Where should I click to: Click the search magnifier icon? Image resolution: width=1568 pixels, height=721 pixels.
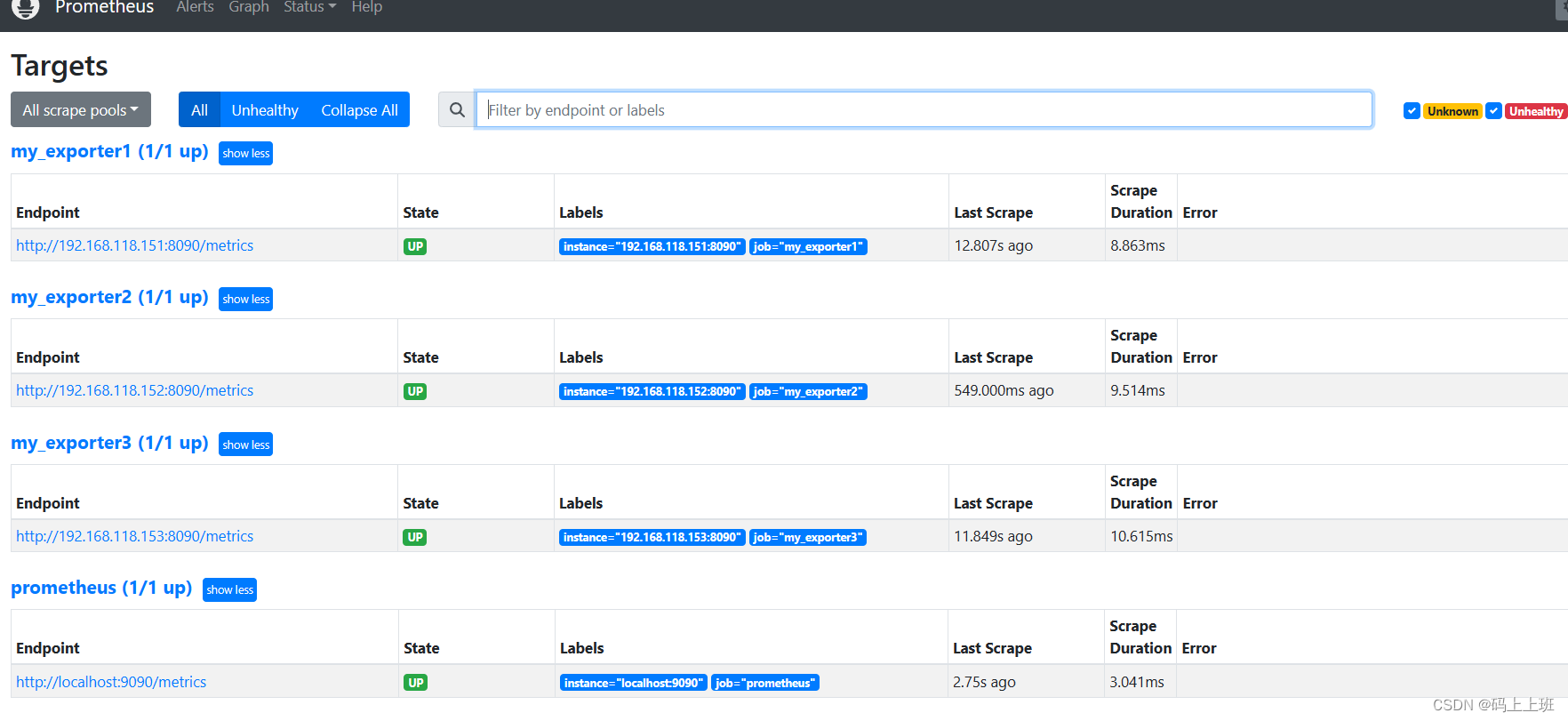[x=457, y=109]
